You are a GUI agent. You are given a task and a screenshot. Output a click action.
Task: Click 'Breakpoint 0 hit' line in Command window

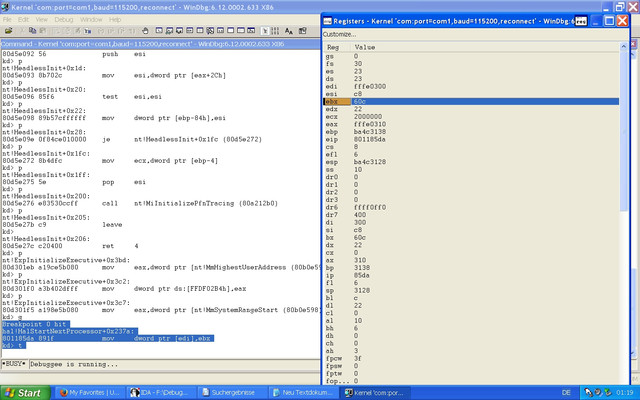point(34,324)
